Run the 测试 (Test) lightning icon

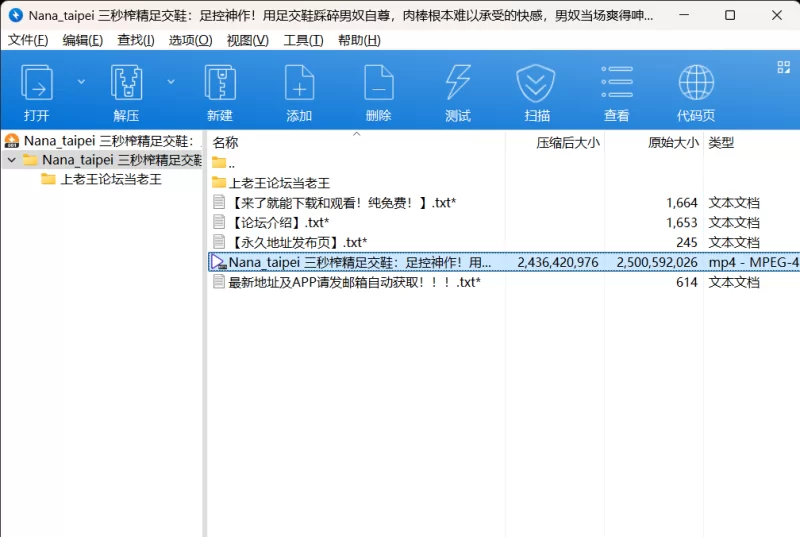[458, 83]
